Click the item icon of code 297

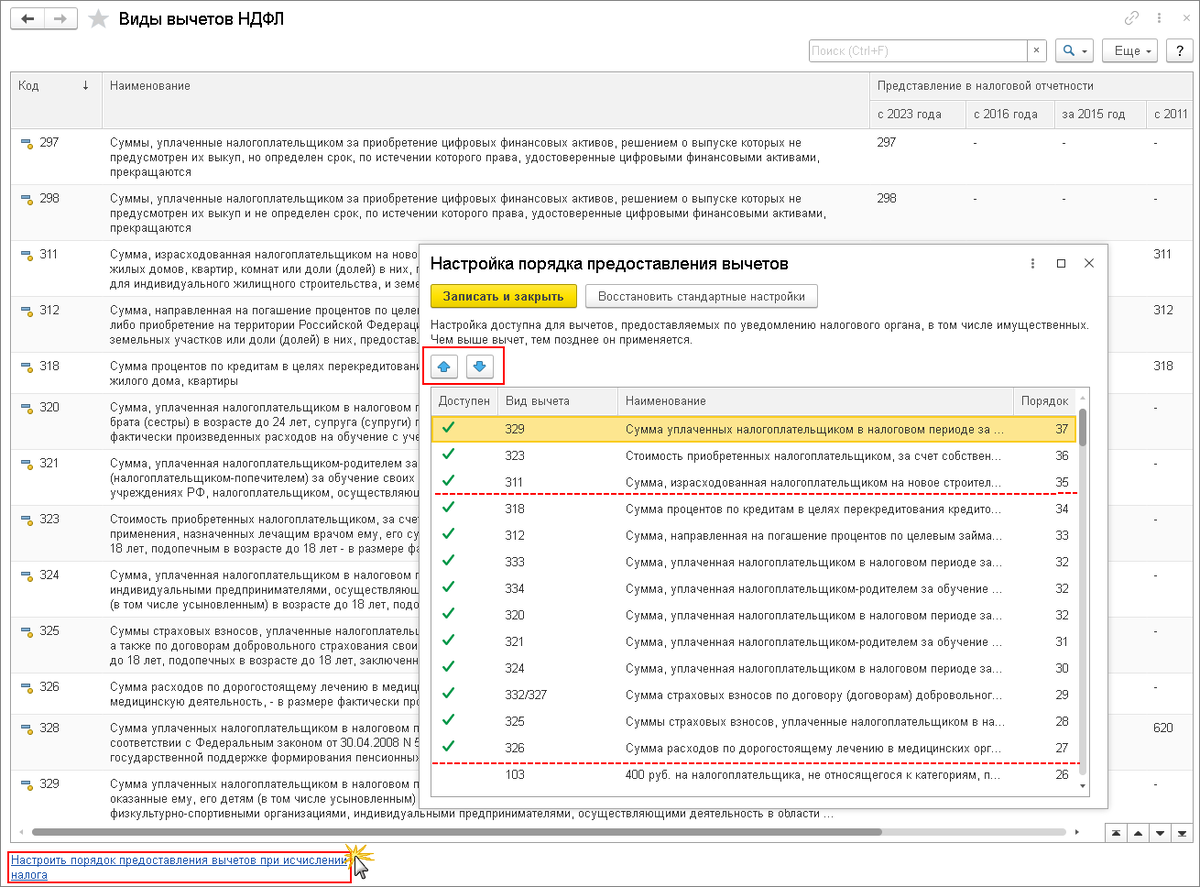(x=27, y=144)
